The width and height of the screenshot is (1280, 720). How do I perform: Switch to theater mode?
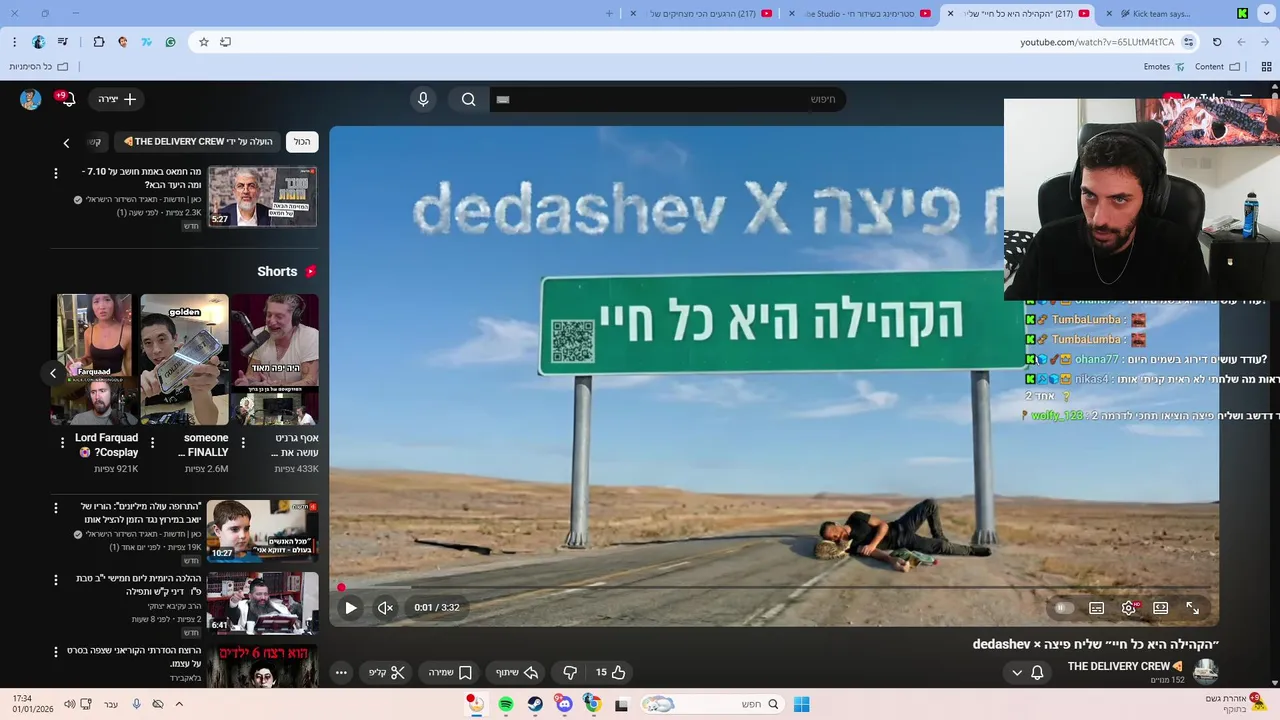(1161, 607)
